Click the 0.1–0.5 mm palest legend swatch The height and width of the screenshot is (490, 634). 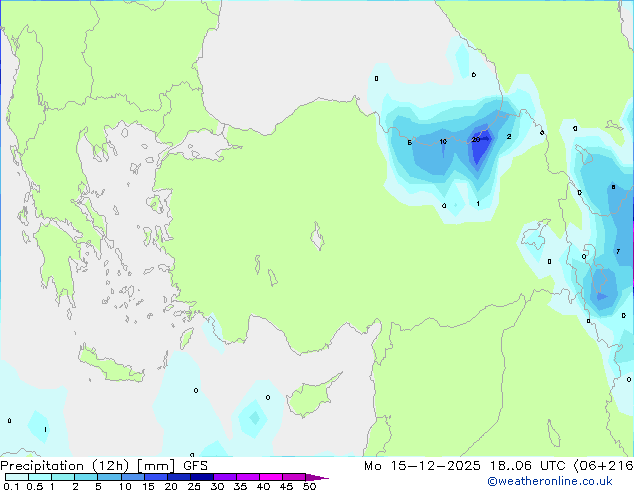[17, 477]
